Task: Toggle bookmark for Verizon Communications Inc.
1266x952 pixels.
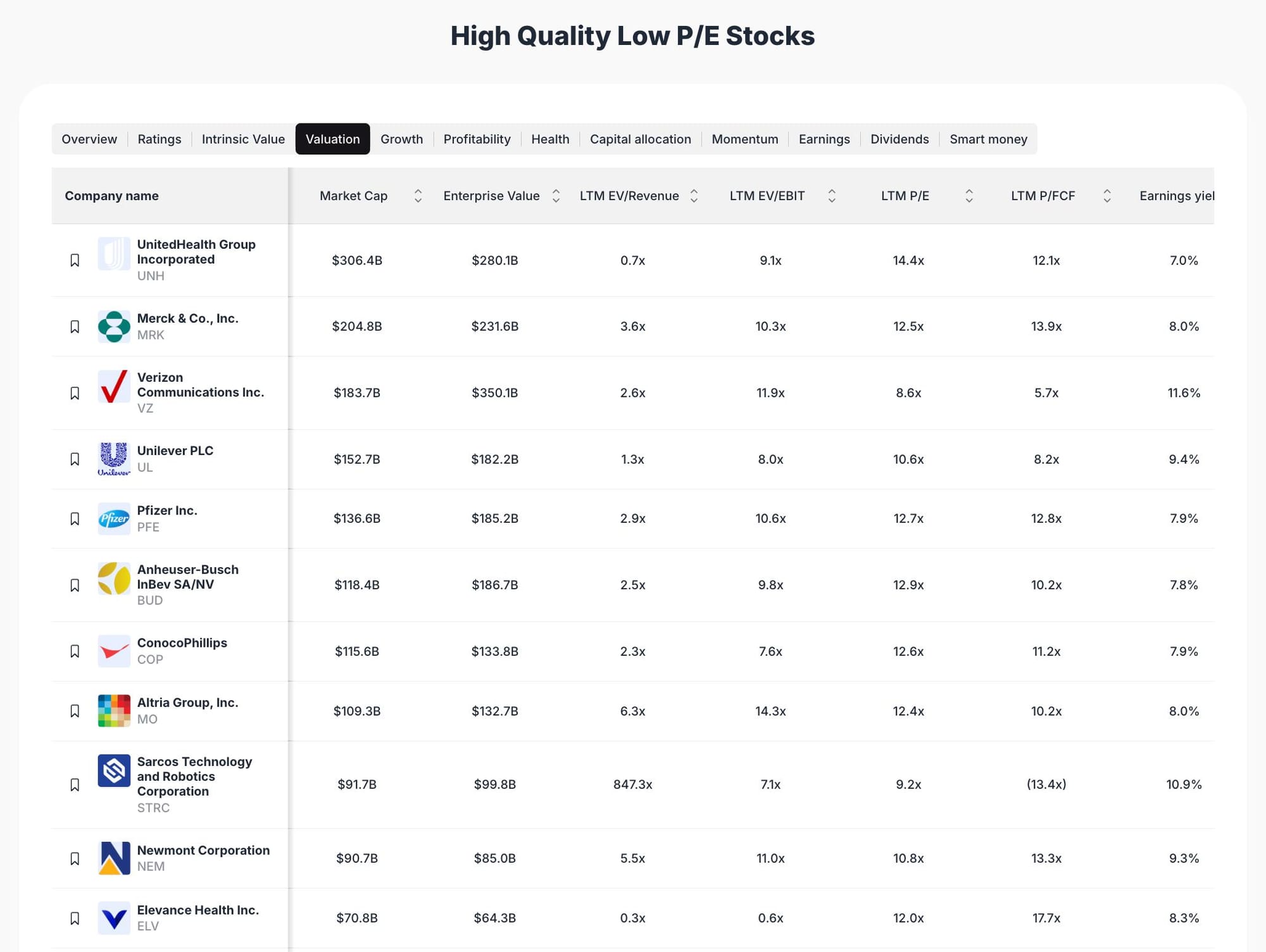Action: pyautogui.click(x=75, y=393)
